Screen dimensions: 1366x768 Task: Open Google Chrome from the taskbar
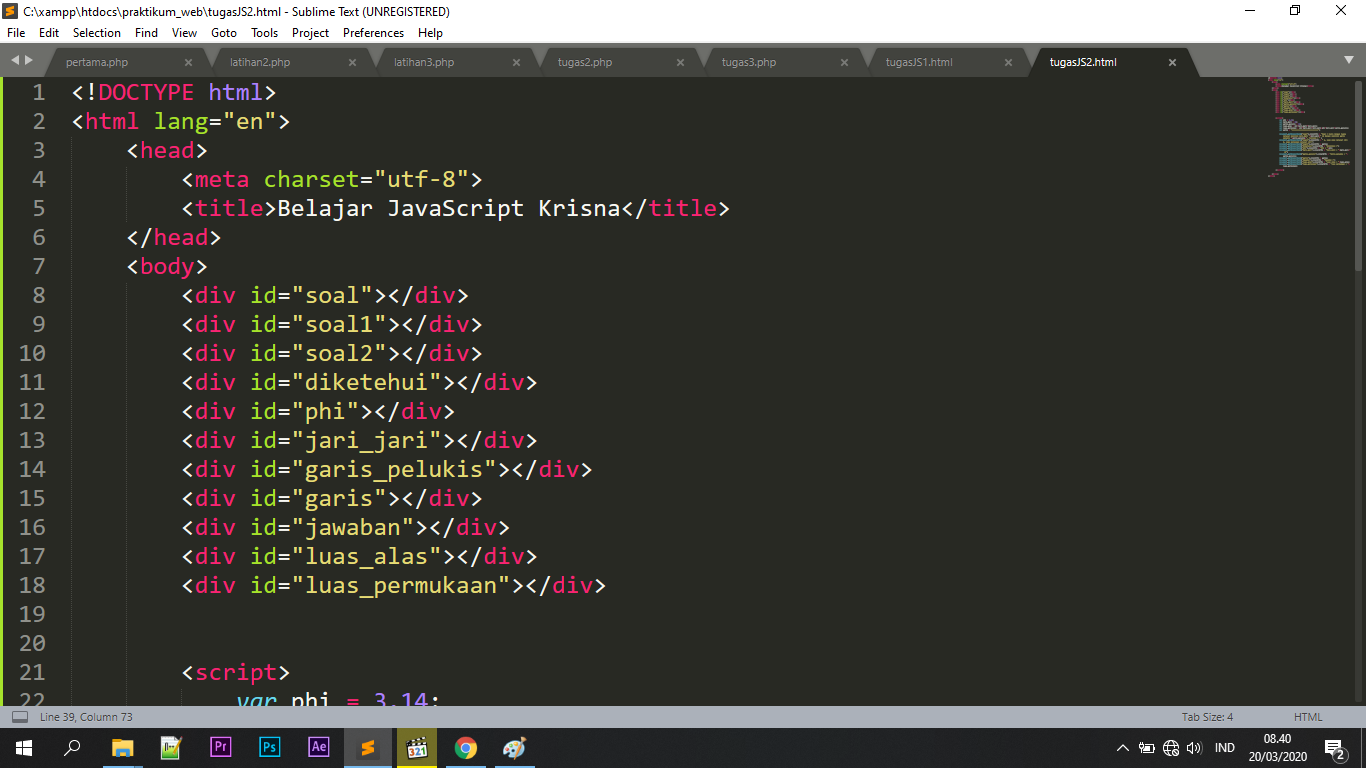465,747
